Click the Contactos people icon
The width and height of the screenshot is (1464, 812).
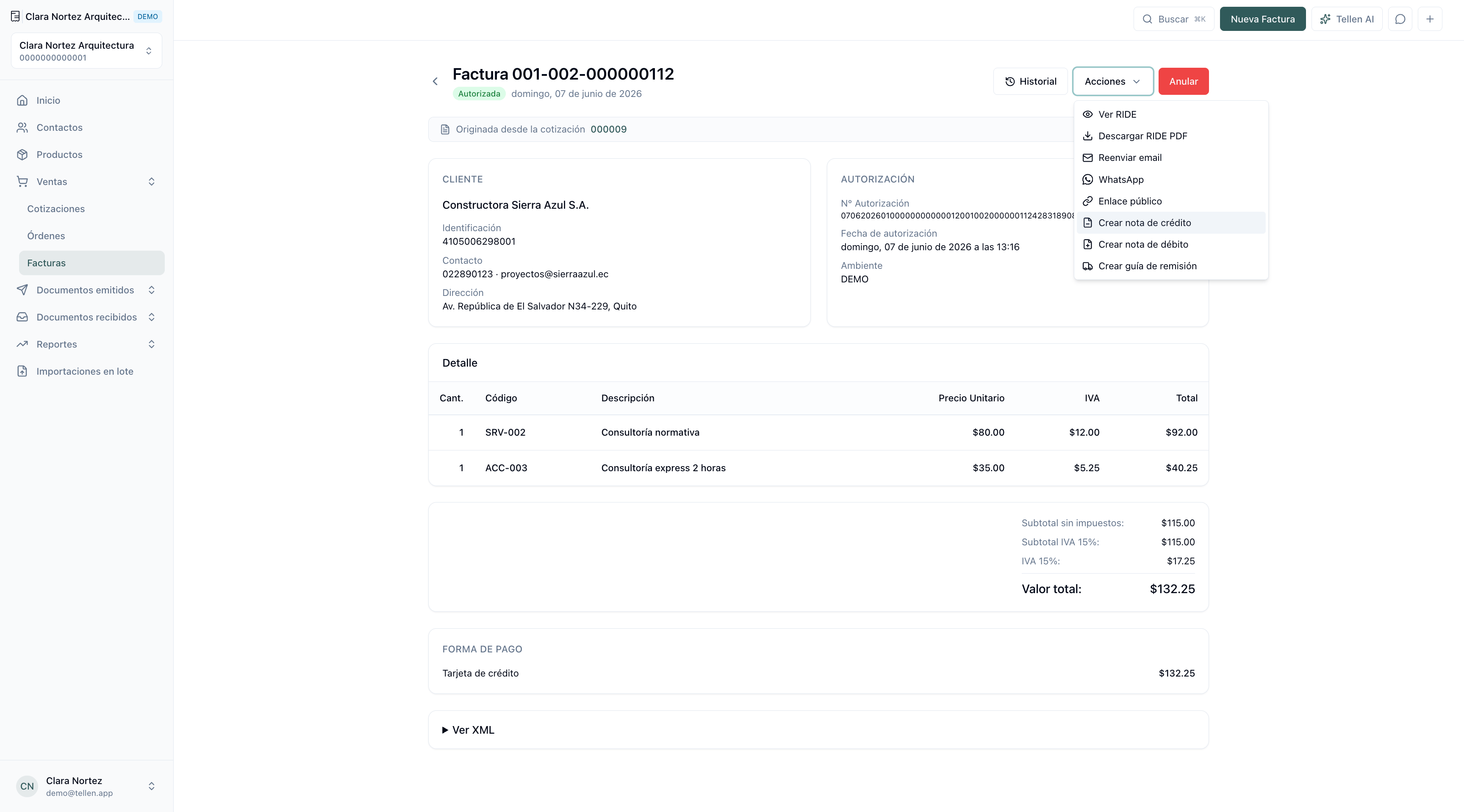click(22, 128)
